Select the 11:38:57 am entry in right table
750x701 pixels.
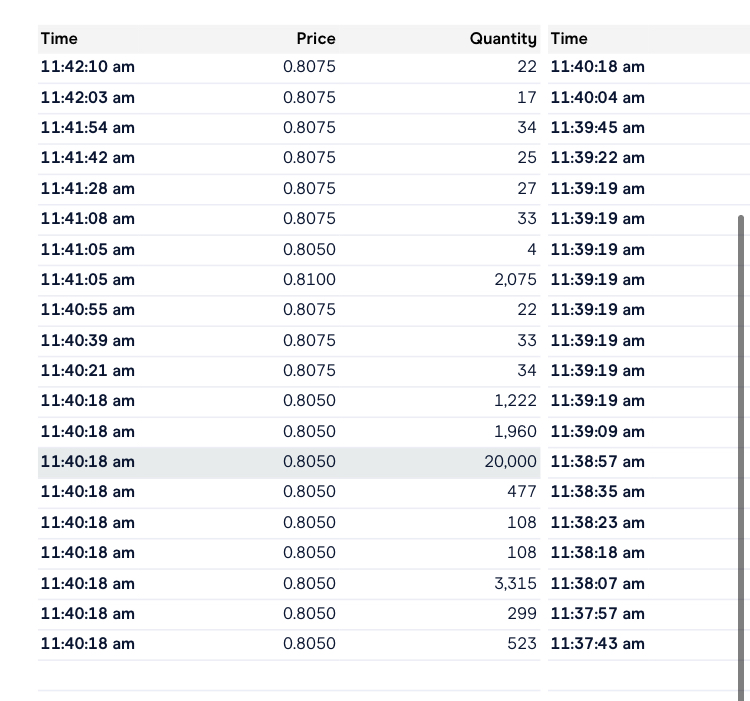598,462
